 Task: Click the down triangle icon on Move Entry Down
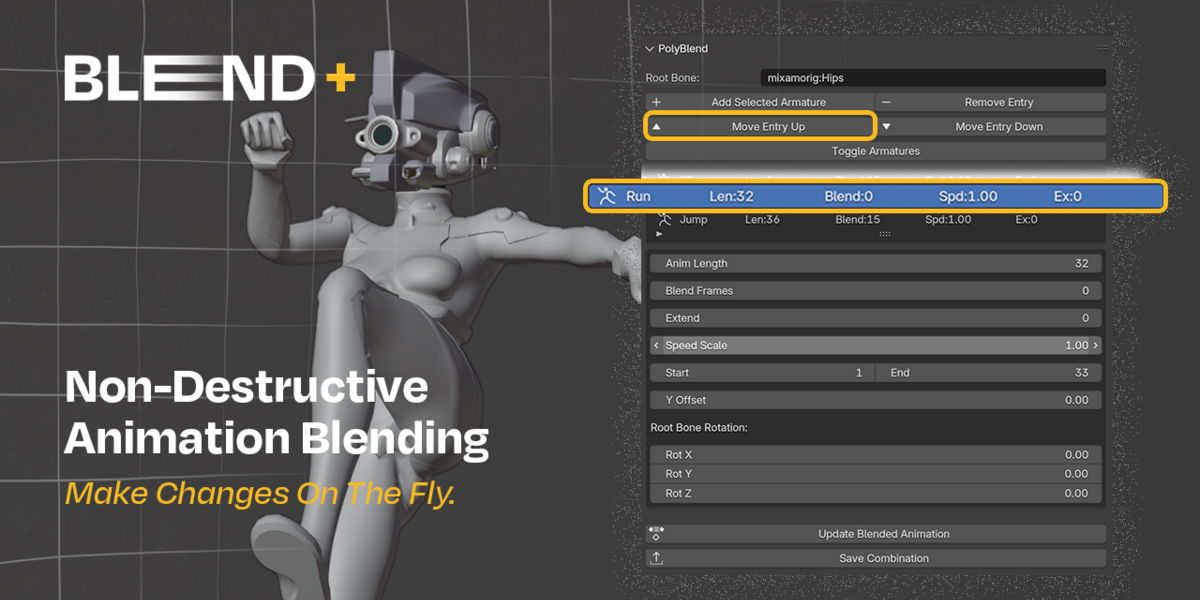(886, 127)
